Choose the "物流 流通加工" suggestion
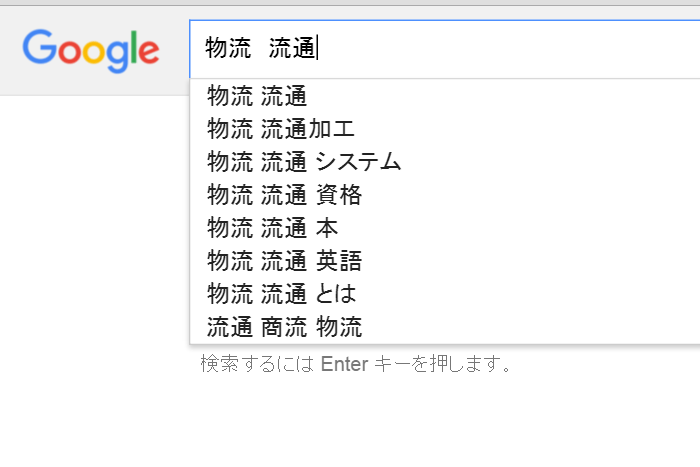700x467 pixels. pyautogui.click(x=281, y=129)
